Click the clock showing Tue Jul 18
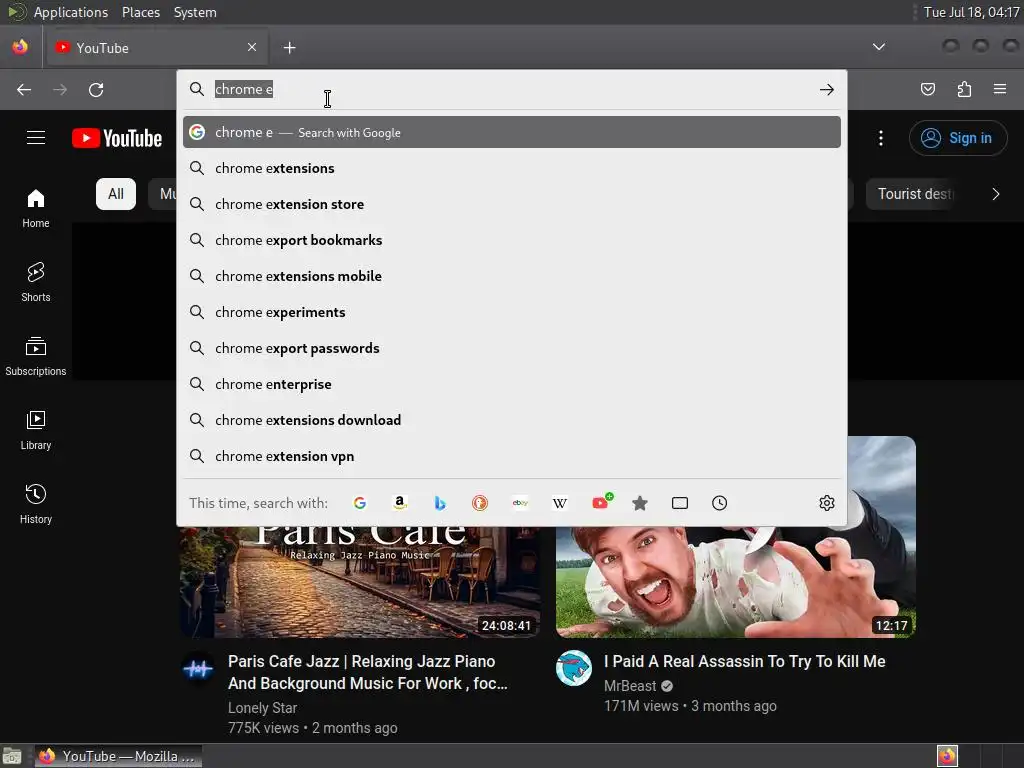The image size is (1024, 768). point(971,12)
